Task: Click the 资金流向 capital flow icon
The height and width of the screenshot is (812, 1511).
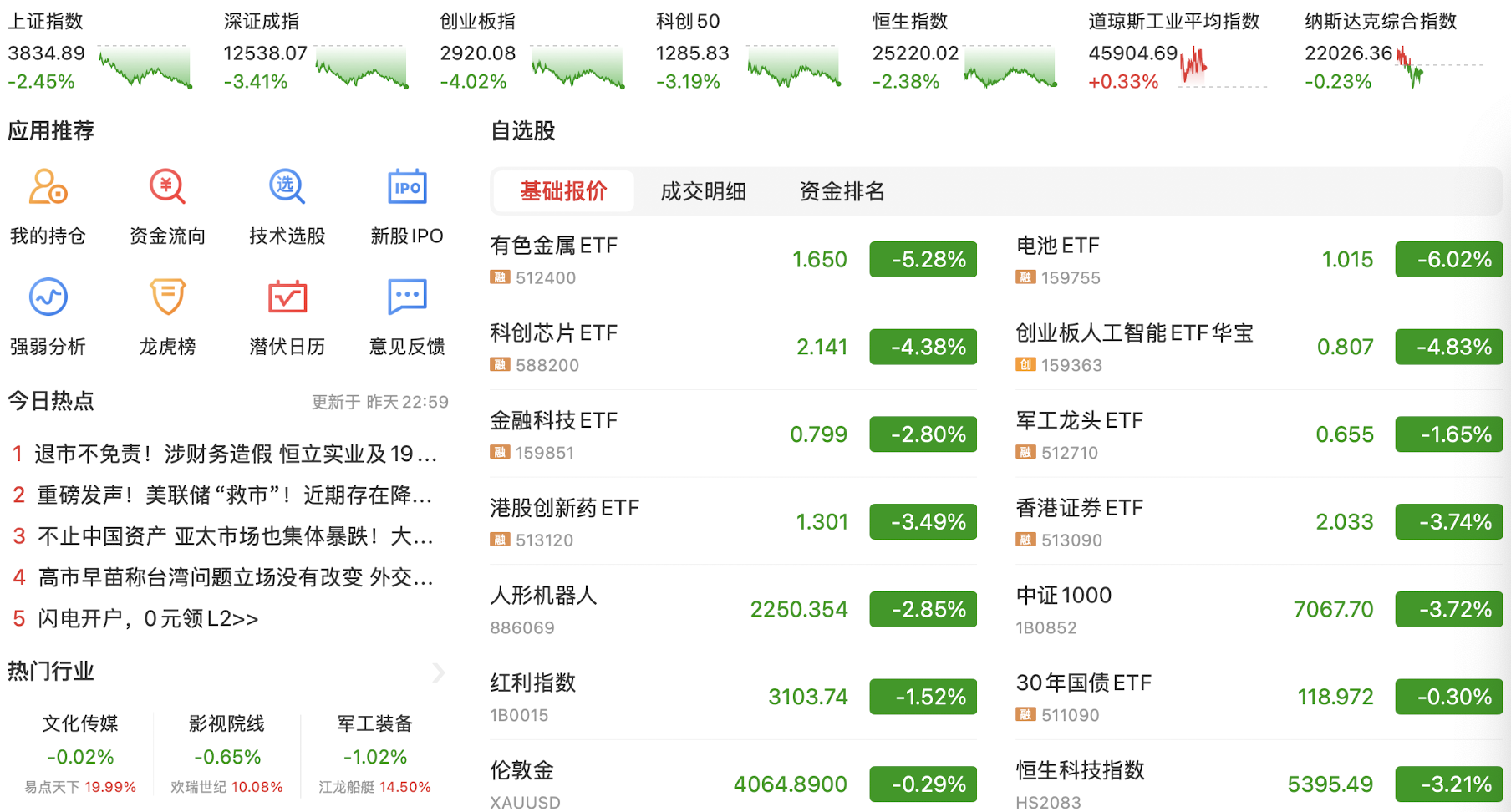Action: [167, 187]
